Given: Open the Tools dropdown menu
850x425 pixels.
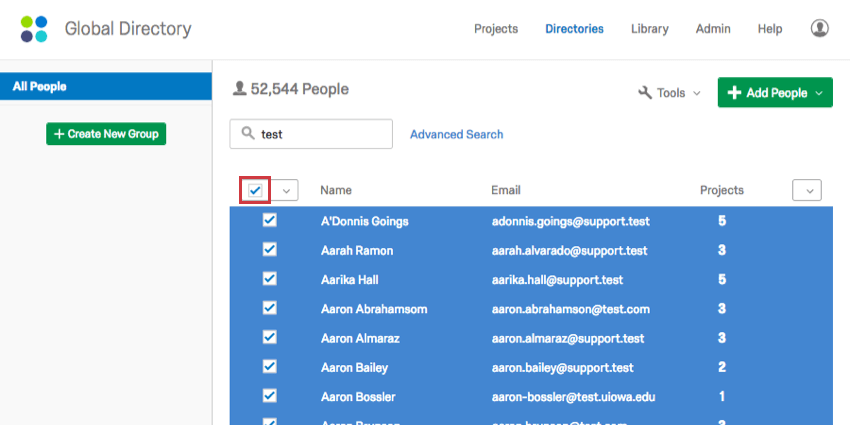Looking at the screenshot, I should coord(670,93).
